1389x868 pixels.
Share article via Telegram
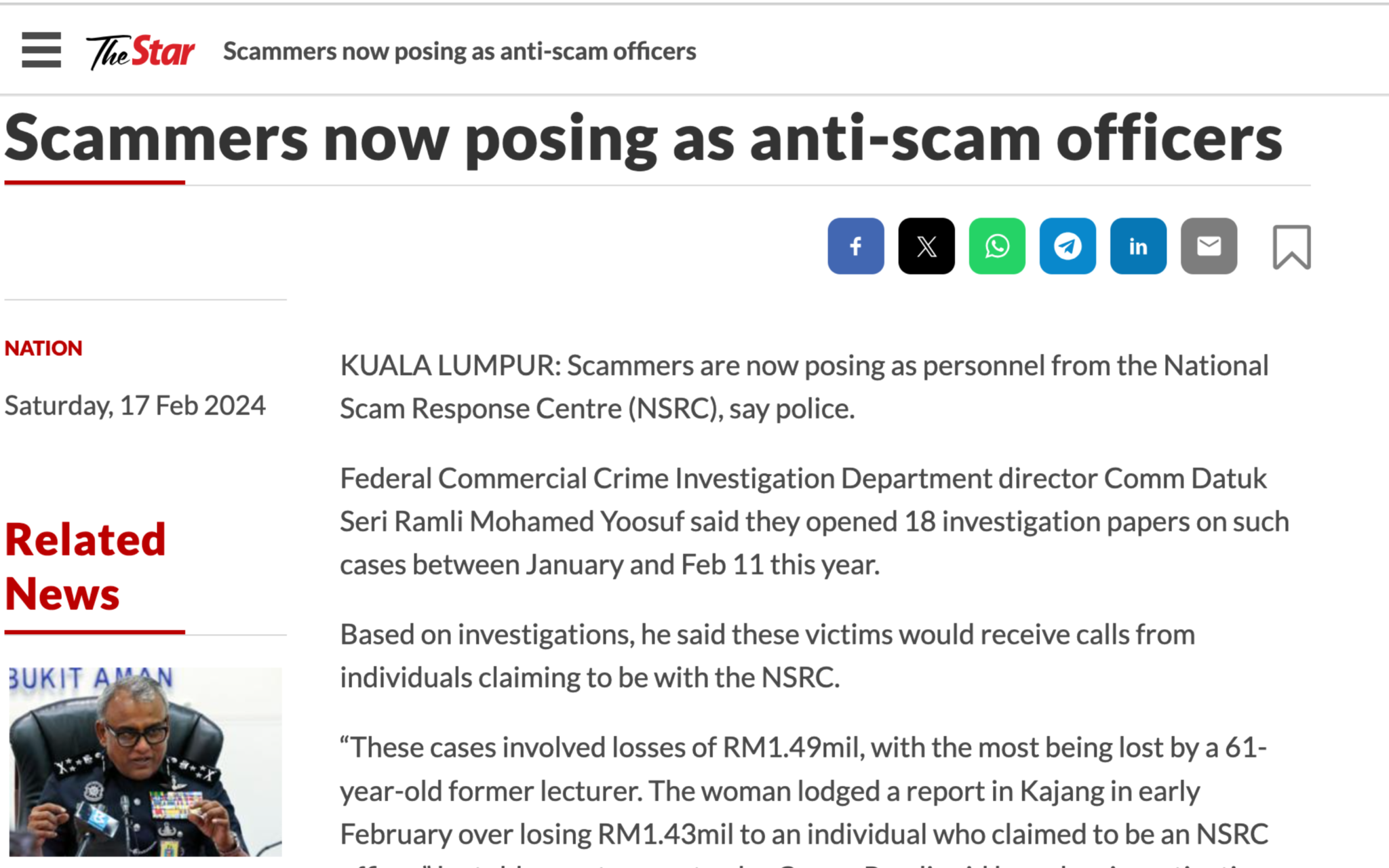point(1067,246)
